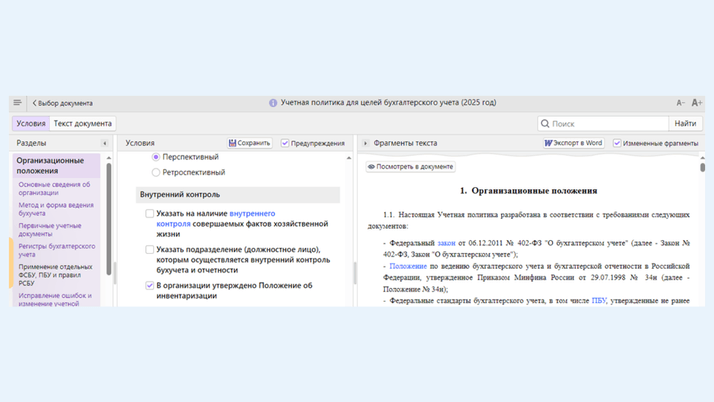Toggle the Измененные фрагменты checkbox
This screenshot has height=402, width=714.
pos(617,143)
